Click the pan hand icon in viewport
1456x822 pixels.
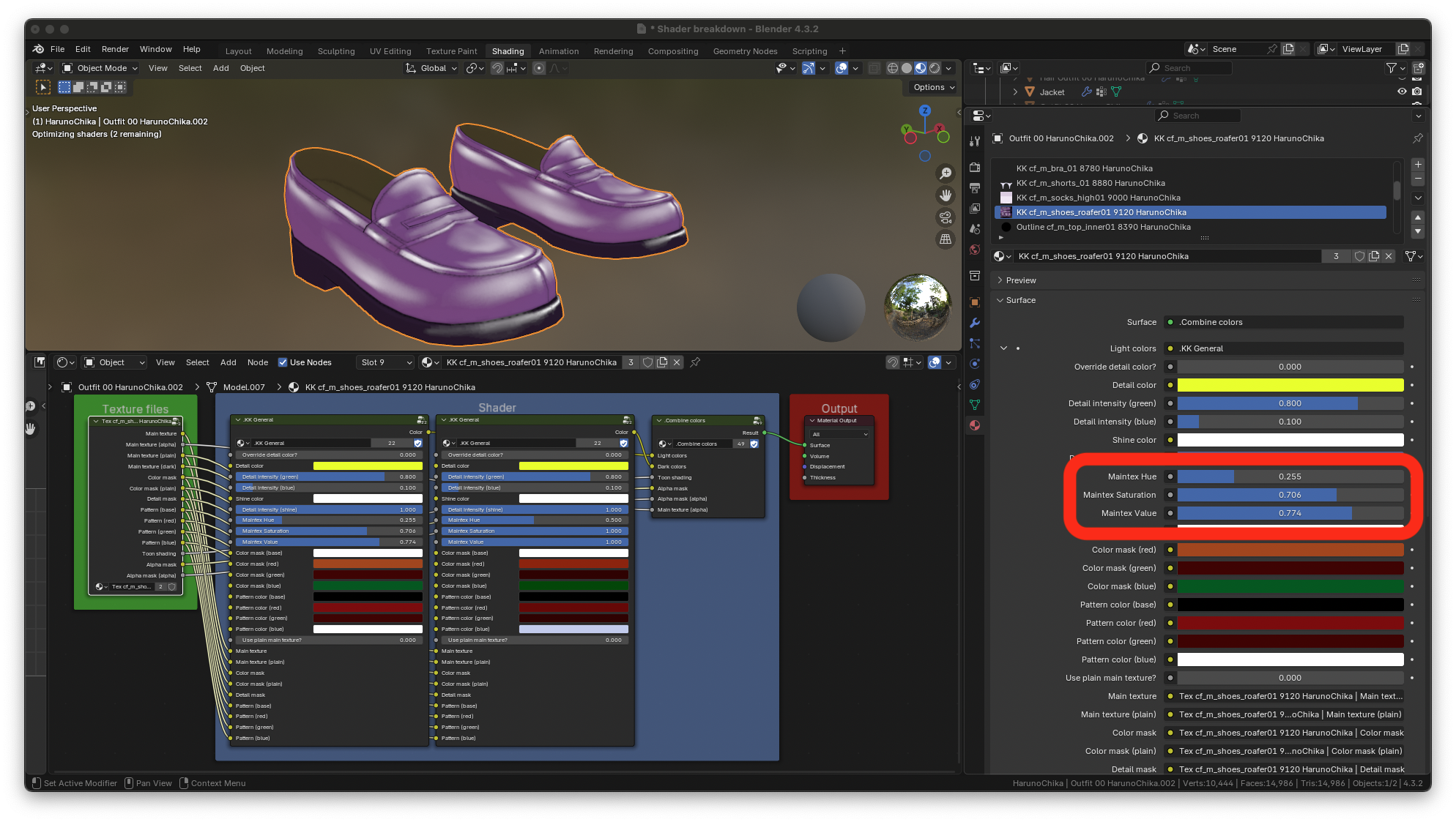pos(946,195)
